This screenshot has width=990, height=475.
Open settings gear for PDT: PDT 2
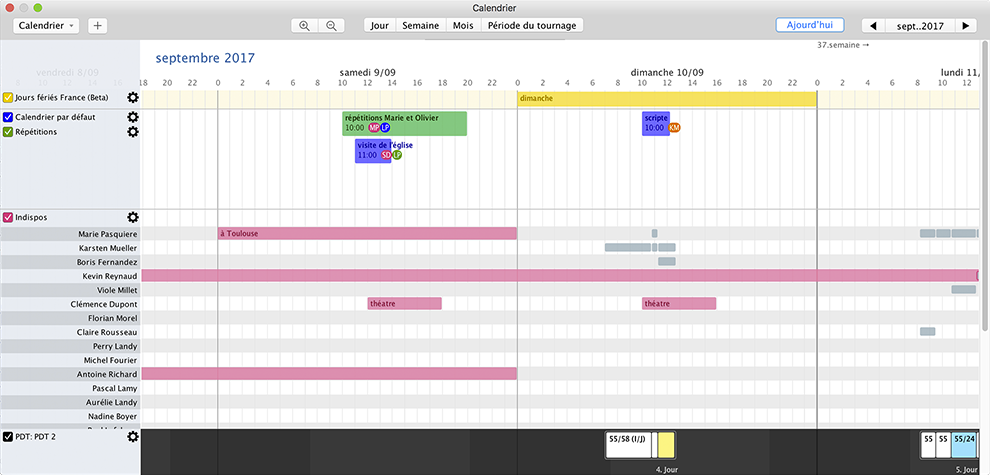point(133,436)
